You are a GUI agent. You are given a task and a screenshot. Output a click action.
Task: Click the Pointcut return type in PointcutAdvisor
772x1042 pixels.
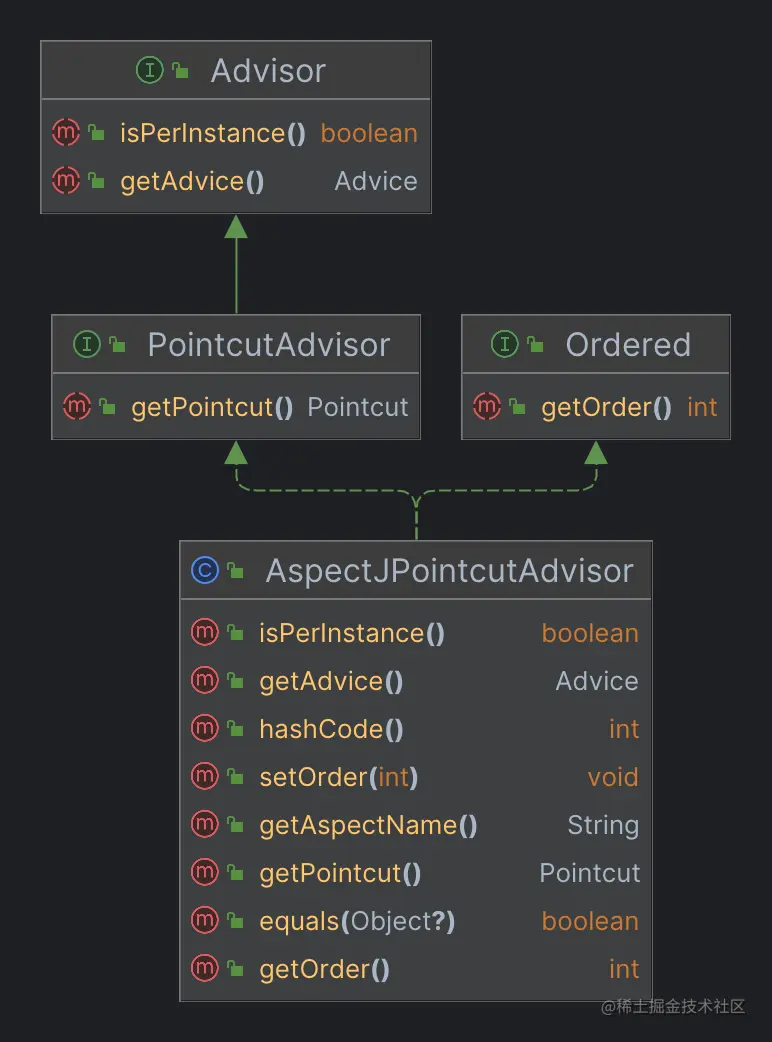[x=358, y=407]
